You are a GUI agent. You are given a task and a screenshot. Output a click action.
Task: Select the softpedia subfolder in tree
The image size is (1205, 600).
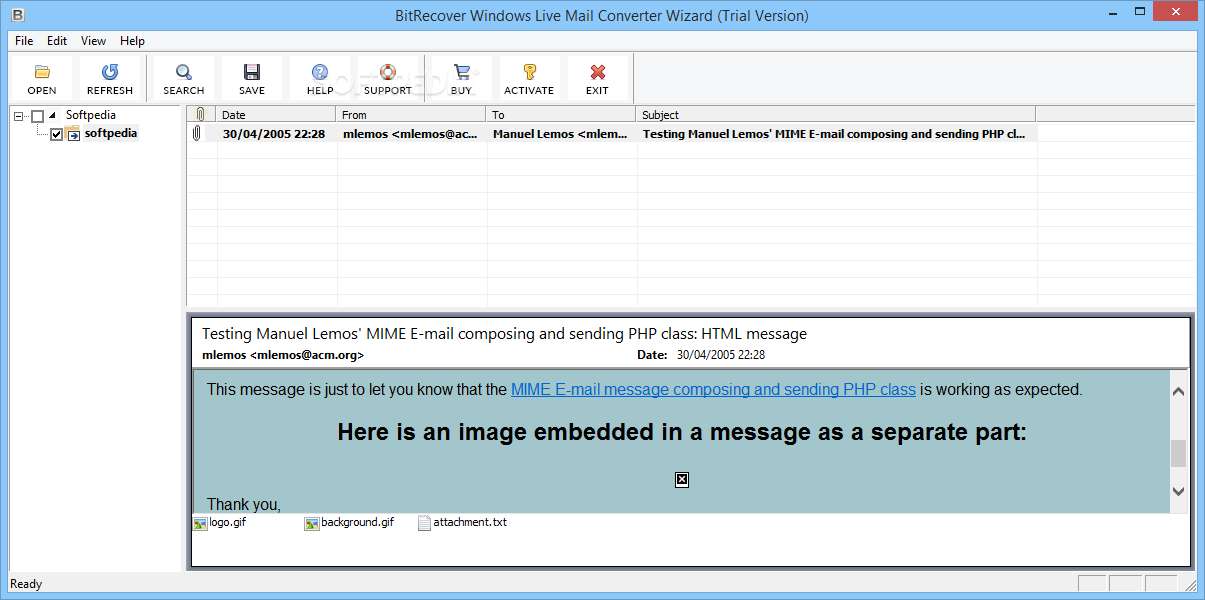tap(111, 133)
